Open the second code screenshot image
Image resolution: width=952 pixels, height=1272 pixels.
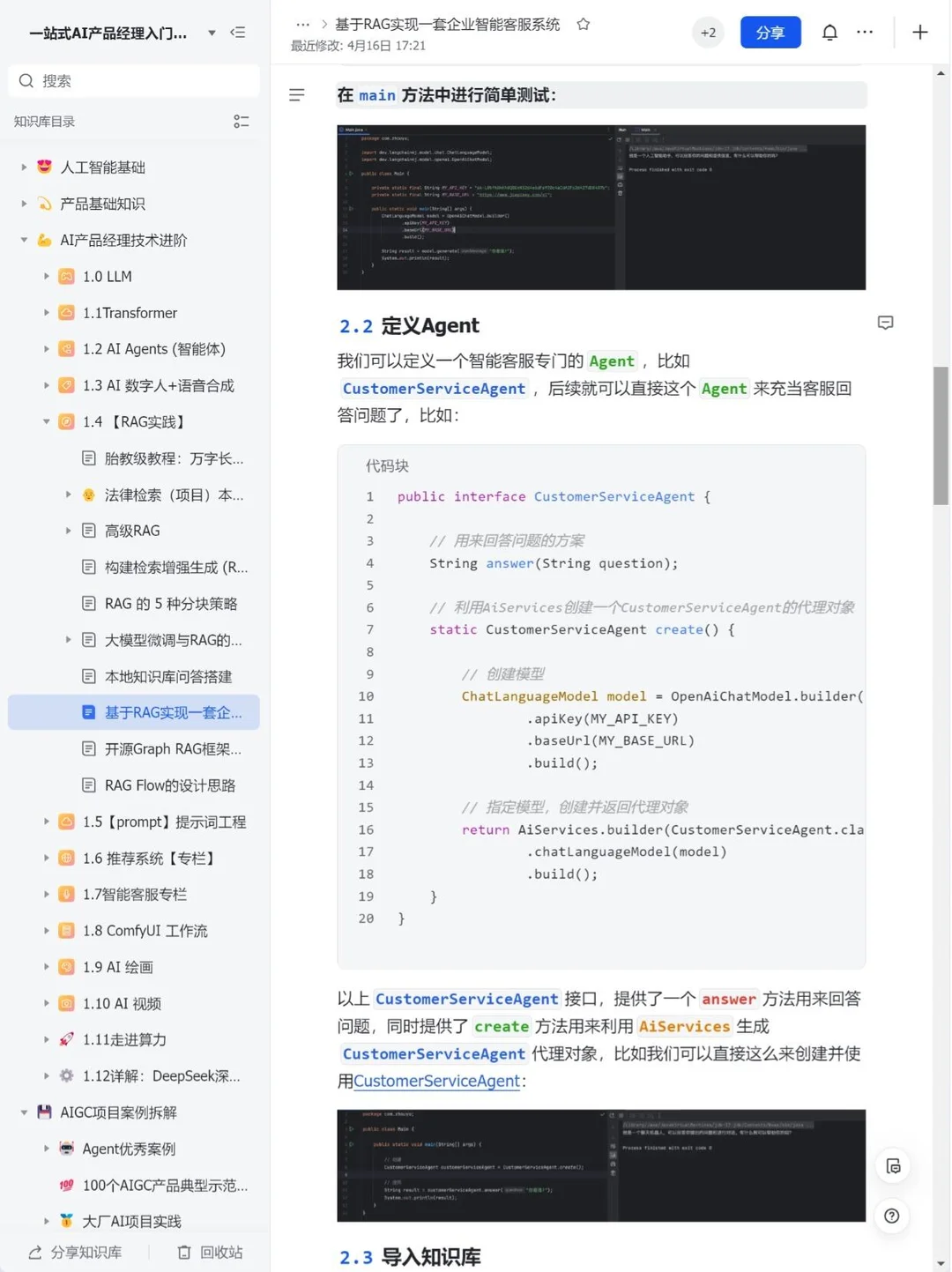[601, 1165]
